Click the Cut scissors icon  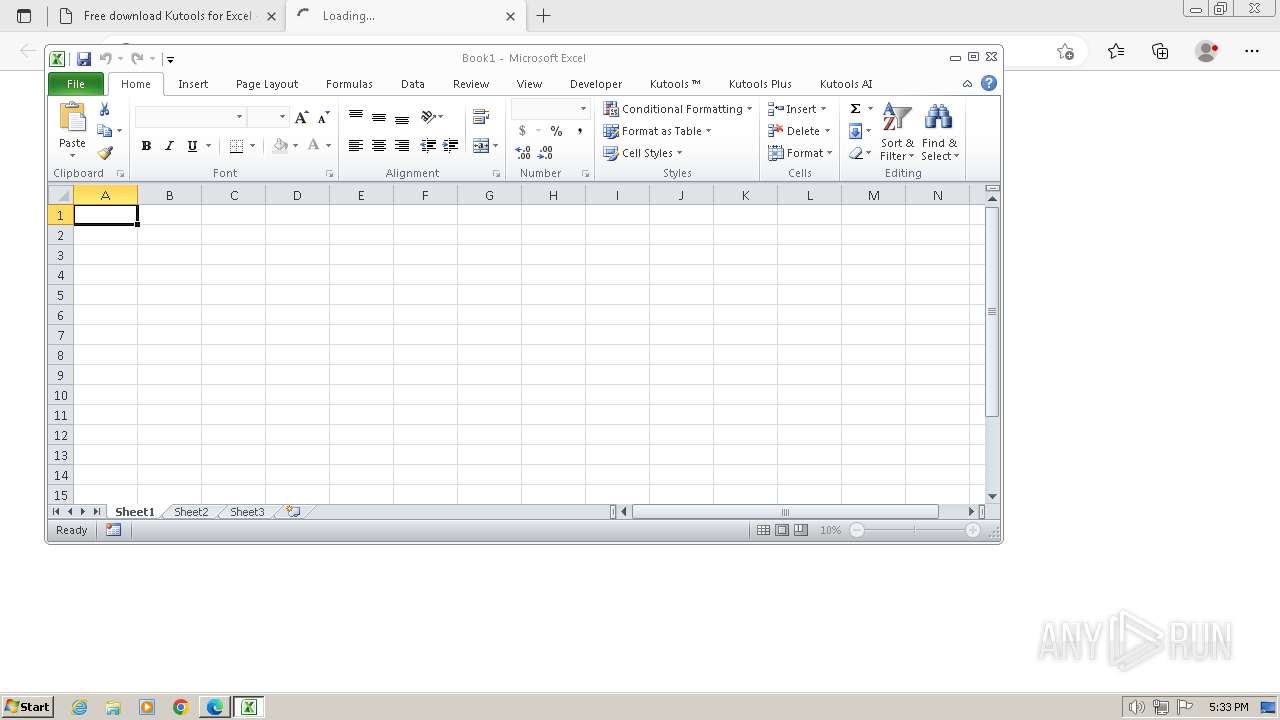(x=104, y=109)
